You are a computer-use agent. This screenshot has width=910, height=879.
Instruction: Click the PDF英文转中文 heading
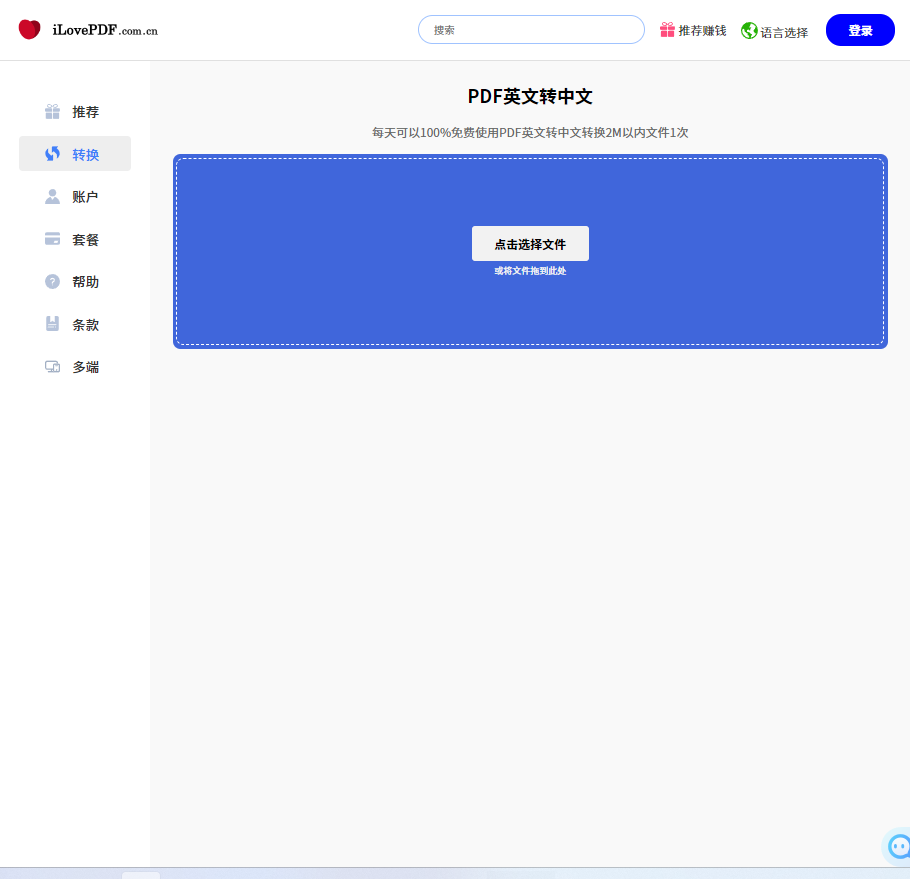click(530, 96)
